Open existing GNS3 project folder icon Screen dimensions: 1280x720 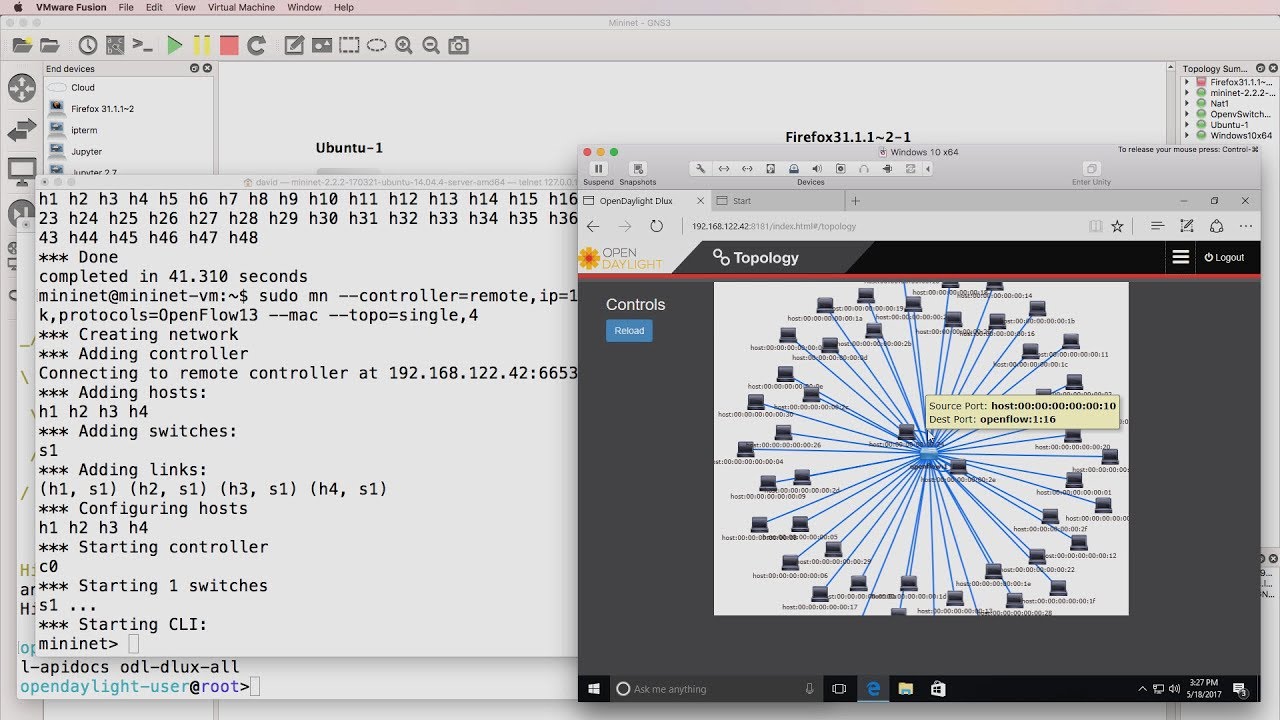pyautogui.click(x=49, y=45)
